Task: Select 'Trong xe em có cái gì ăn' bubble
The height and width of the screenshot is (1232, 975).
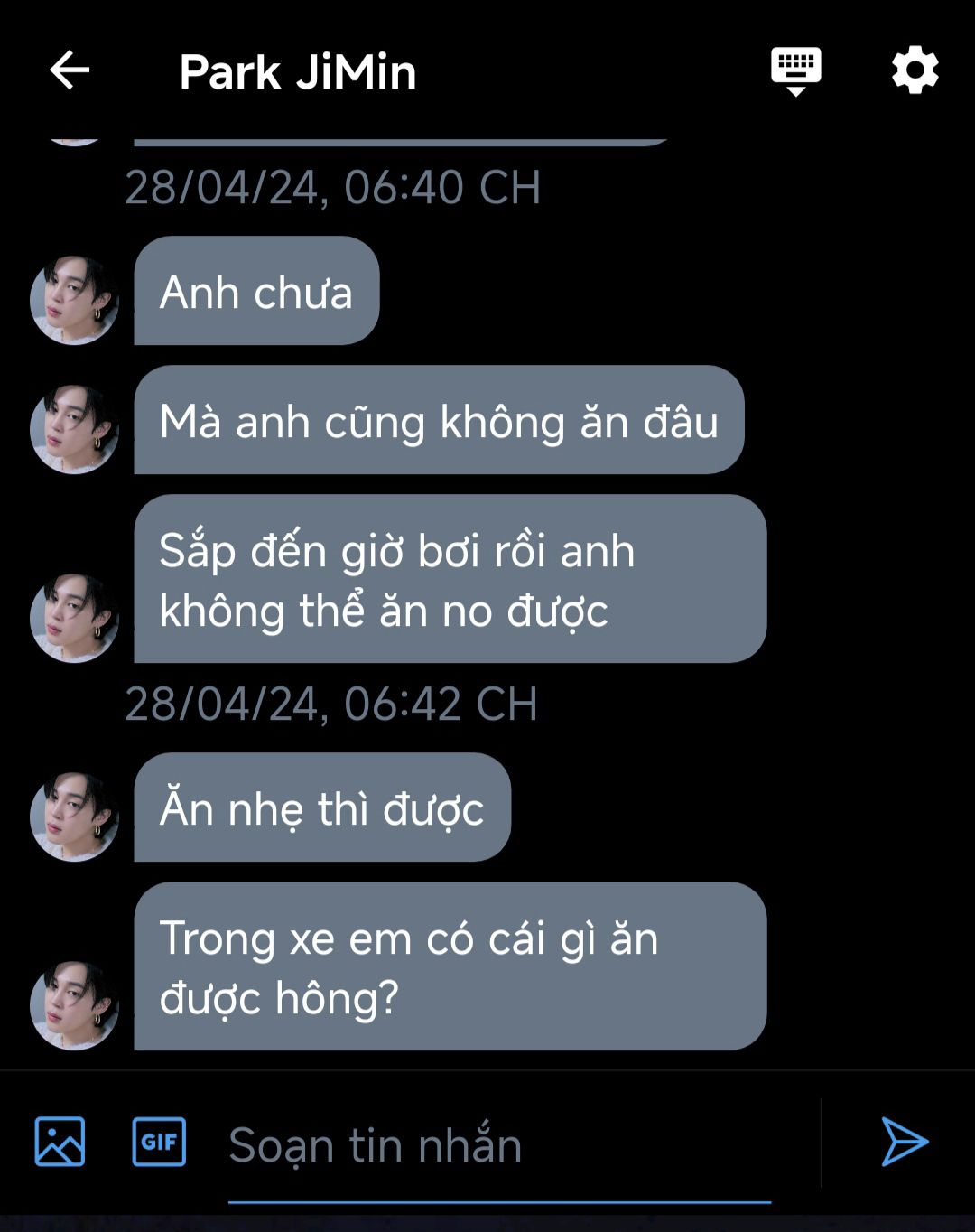Action: coord(450,966)
